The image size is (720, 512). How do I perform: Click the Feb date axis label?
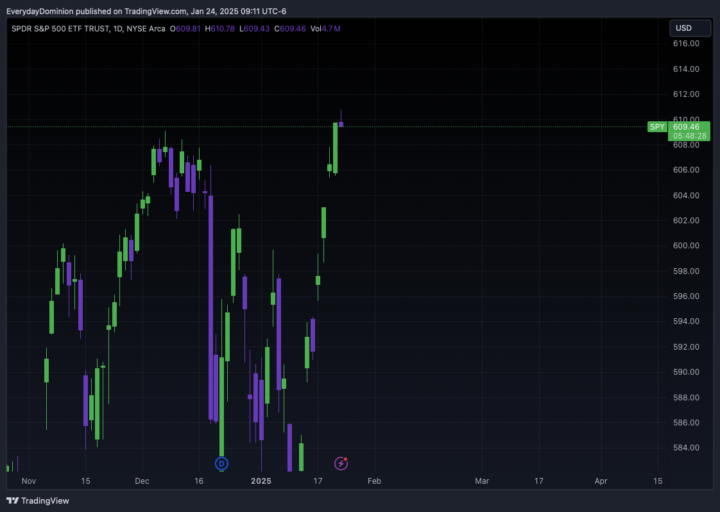(x=374, y=481)
